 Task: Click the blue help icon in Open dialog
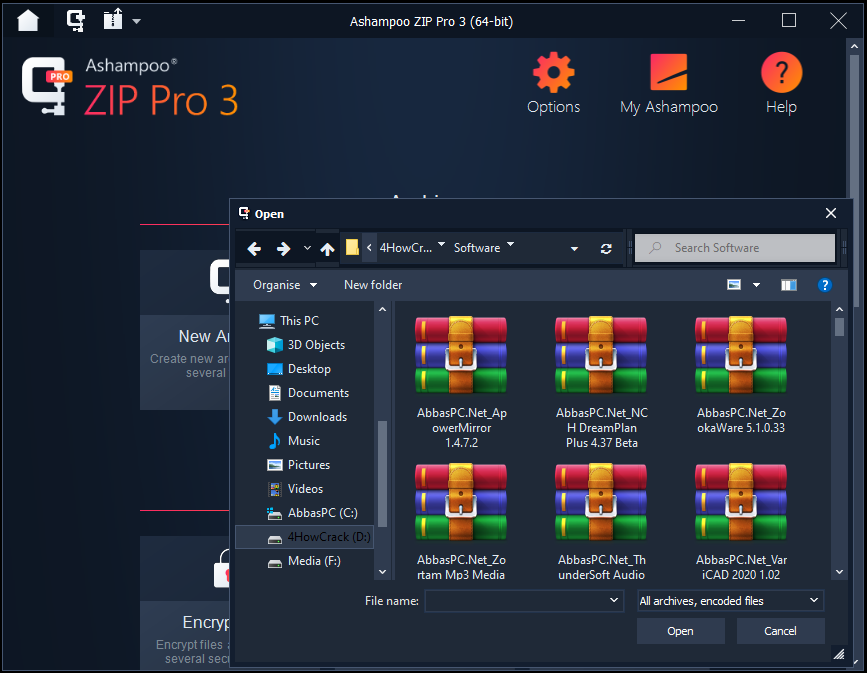[824, 285]
